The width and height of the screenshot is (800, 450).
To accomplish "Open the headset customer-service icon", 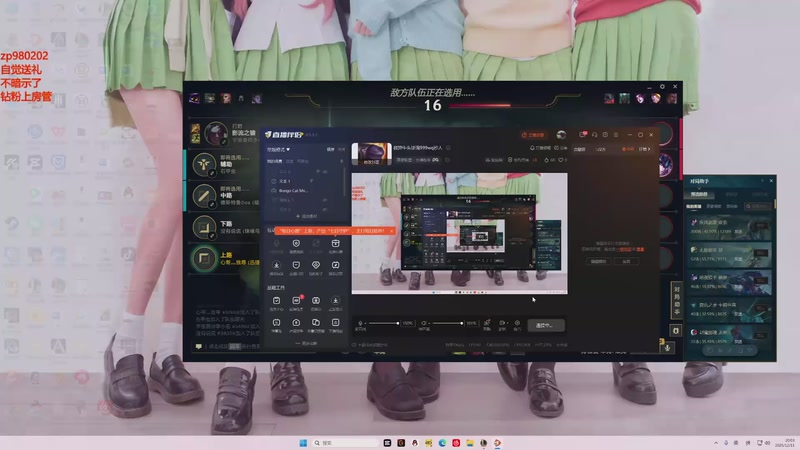I will (x=594, y=135).
